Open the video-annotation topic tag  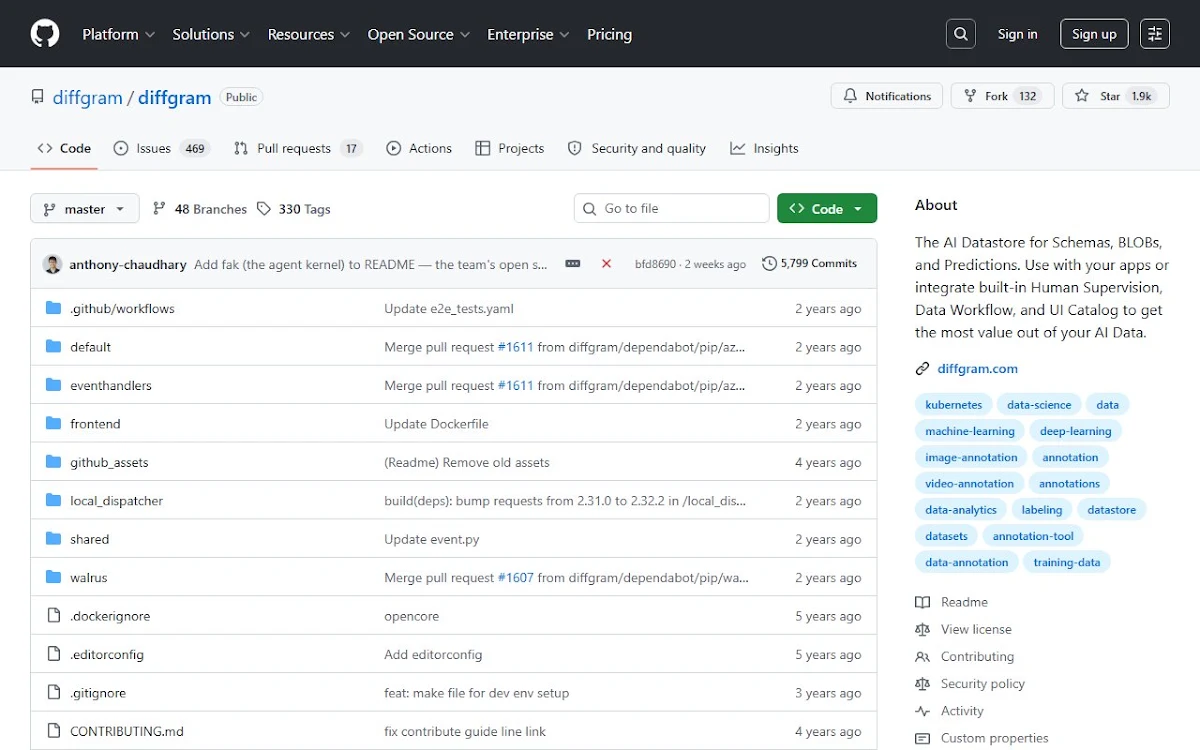click(x=970, y=483)
